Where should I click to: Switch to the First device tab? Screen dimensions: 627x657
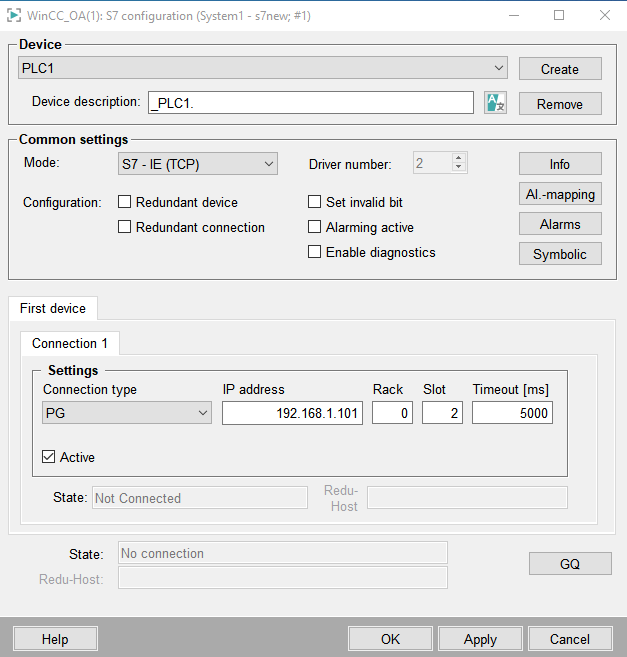(x=53, y=309)
